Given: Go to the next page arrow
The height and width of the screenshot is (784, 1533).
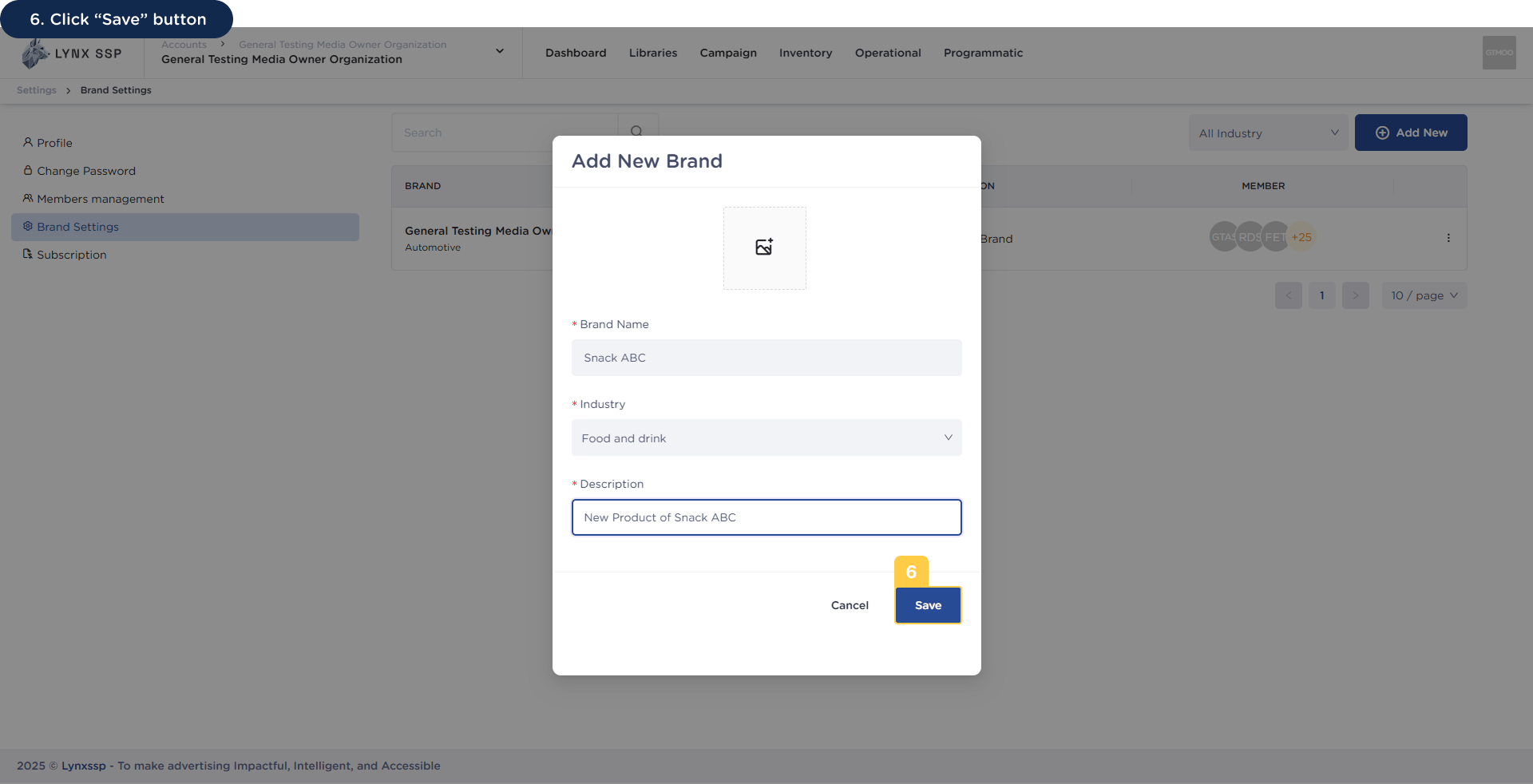Looking at the screenshot, I should tap(1355, 295).
